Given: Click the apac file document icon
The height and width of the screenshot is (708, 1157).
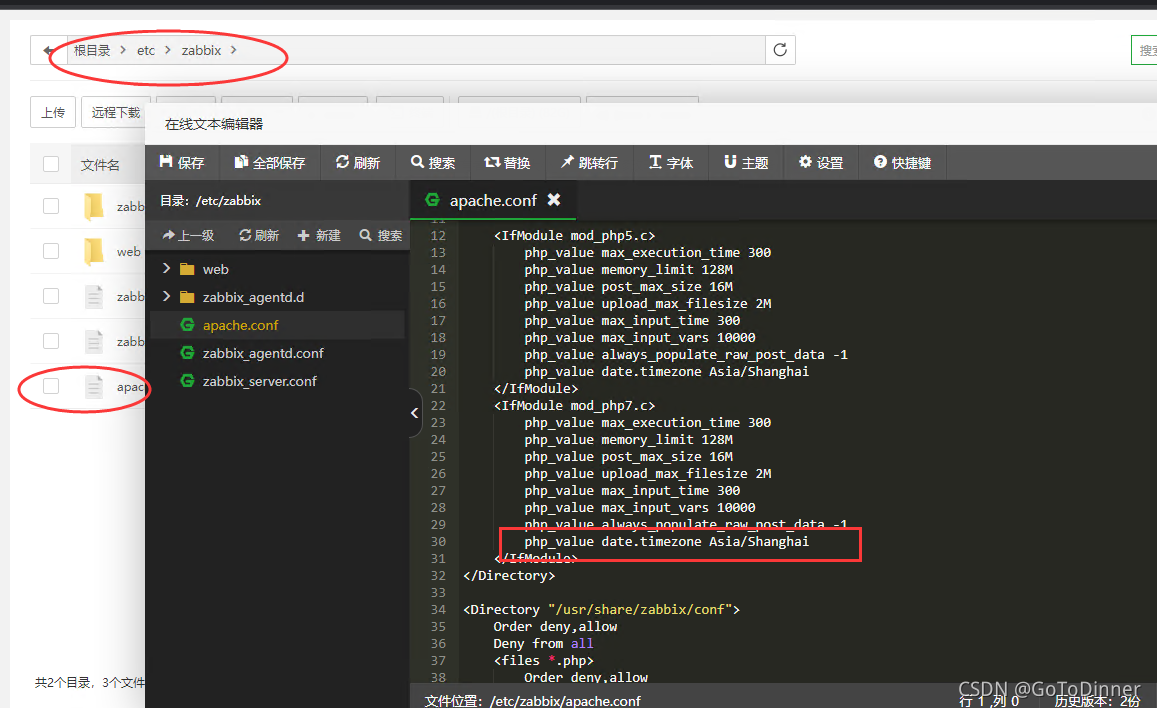Looking at the screenshot, I should point(94,386).
